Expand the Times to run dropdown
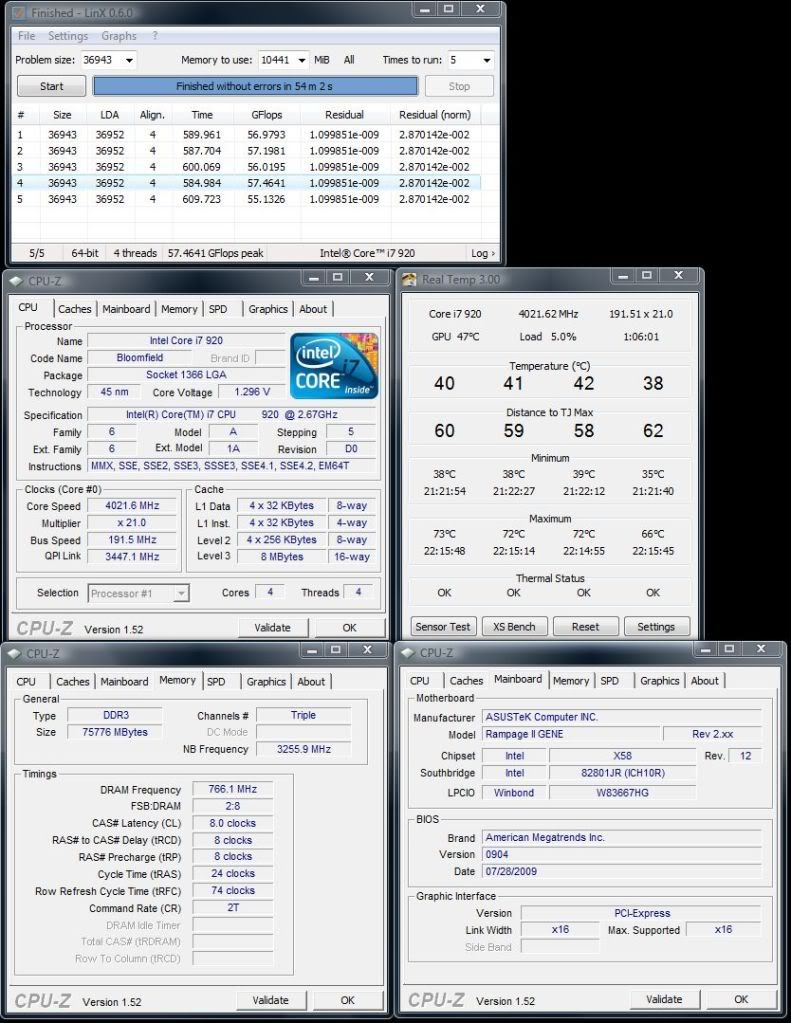Viewport: 791px width, 1023px height. coord(487,60)
